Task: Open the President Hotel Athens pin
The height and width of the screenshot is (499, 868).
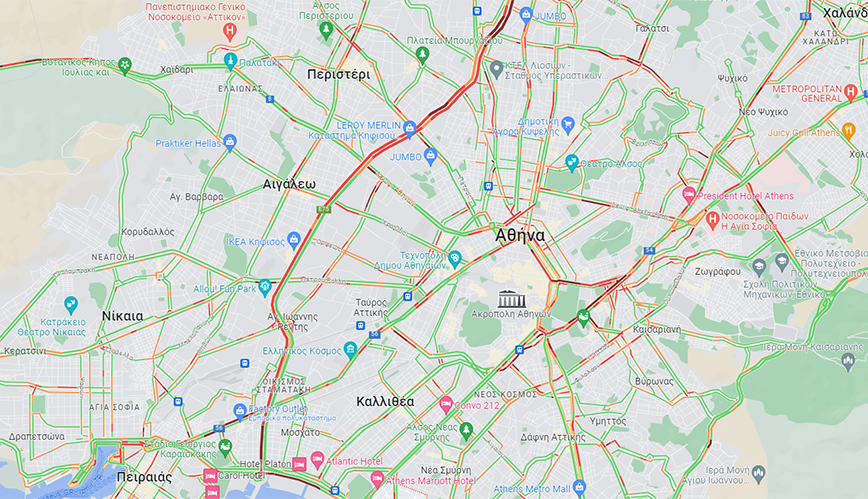Action: [x=689, y=194]
